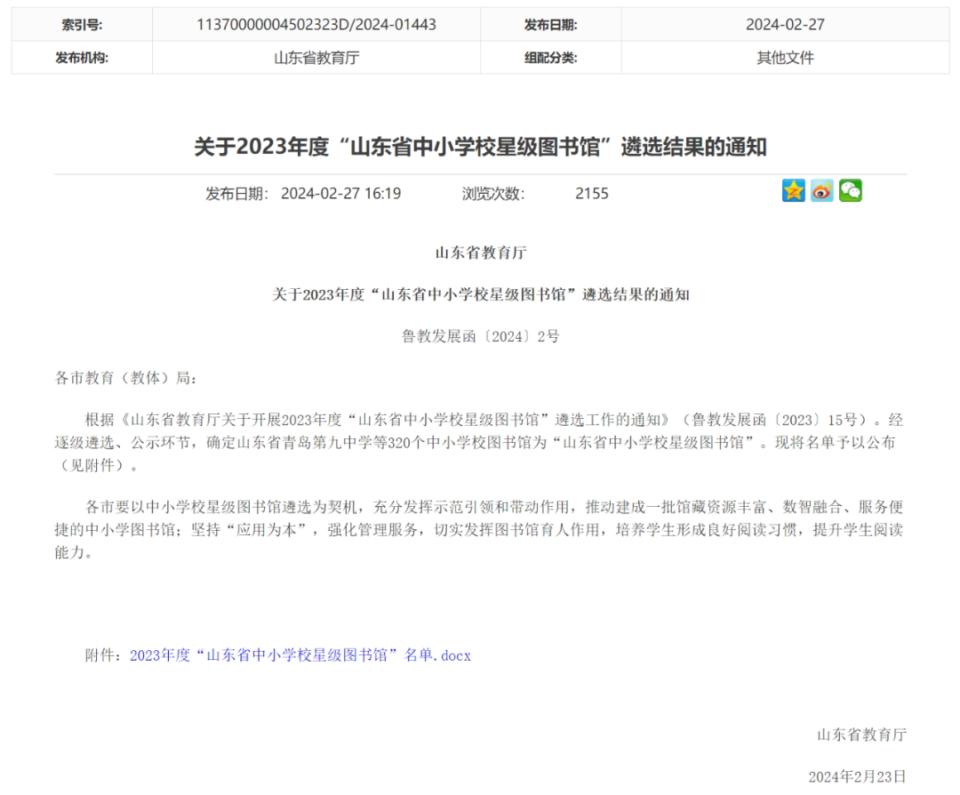Select the index number 11370000004502323D/2024-01443
The height and width of the screenshot is (795, 960).
click(317, 24)
